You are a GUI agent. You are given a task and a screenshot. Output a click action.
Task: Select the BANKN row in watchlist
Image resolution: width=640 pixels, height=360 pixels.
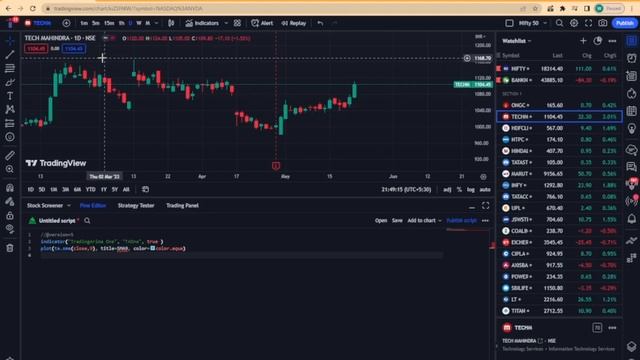560,80
